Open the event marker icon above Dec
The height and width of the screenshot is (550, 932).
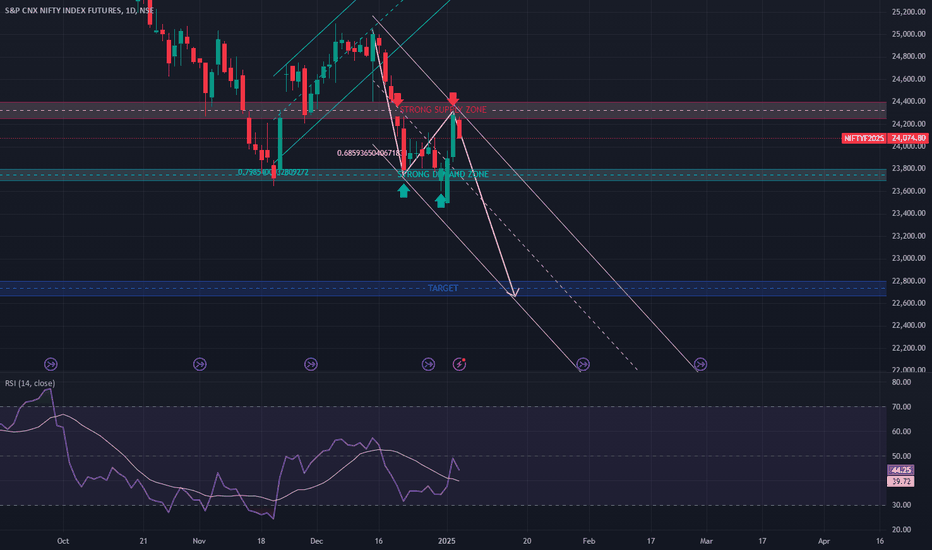(x=311, y=364)
